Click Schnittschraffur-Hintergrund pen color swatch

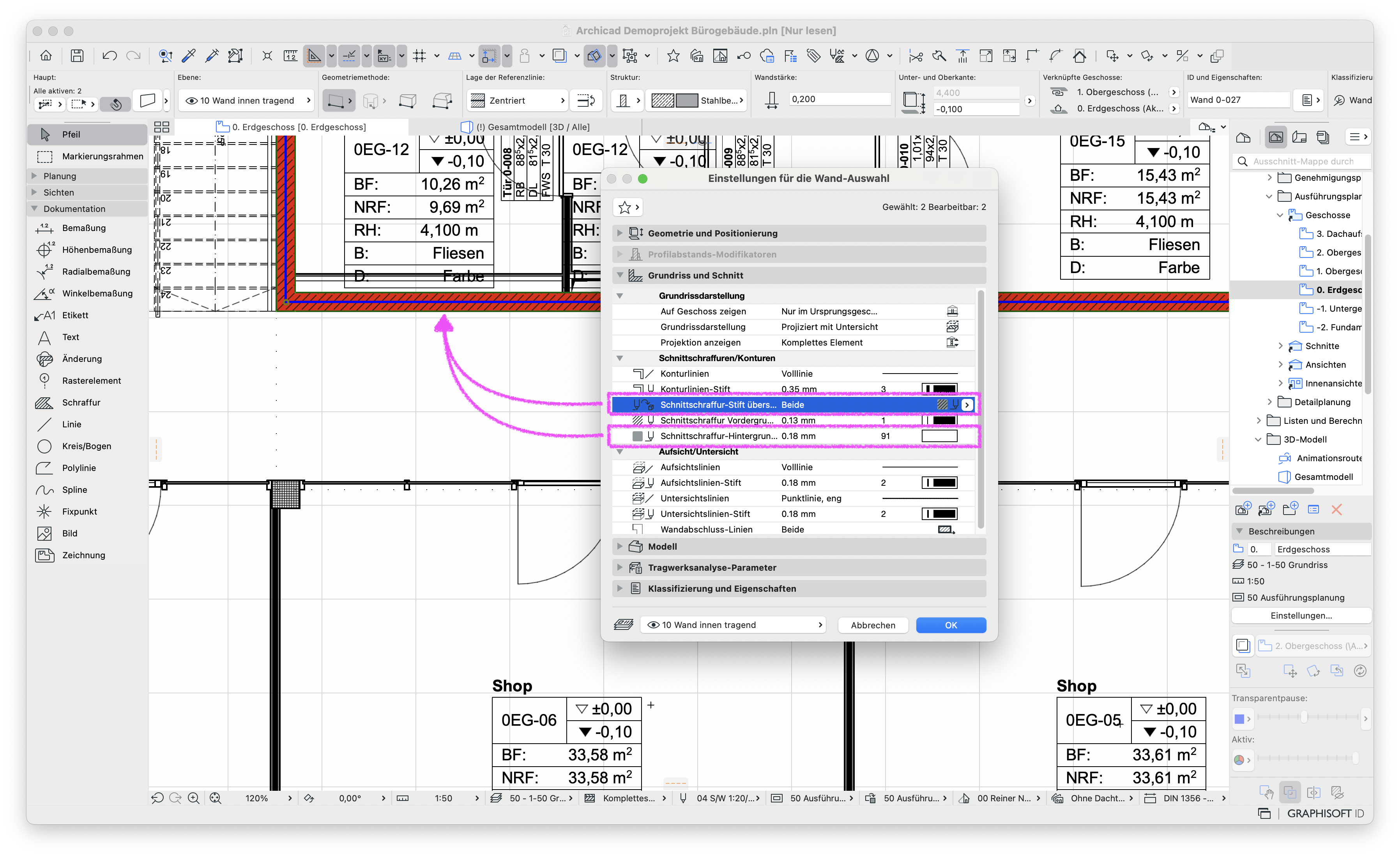click(x=939, y=436)
